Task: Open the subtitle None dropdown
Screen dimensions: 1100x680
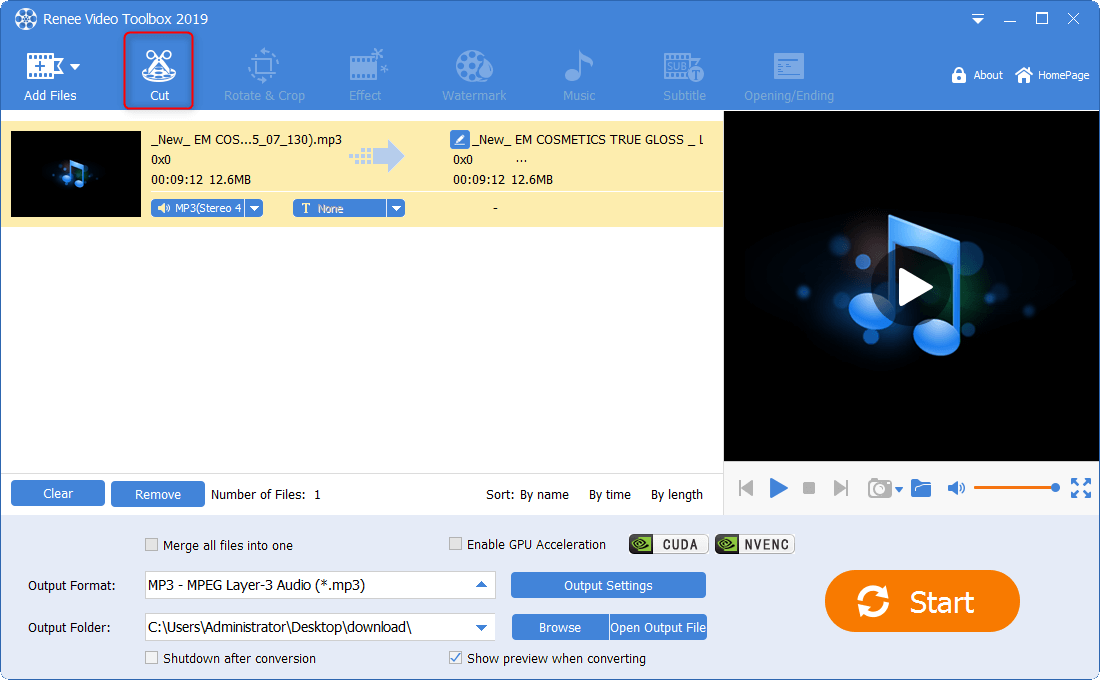Action: [x=396, y=208]
